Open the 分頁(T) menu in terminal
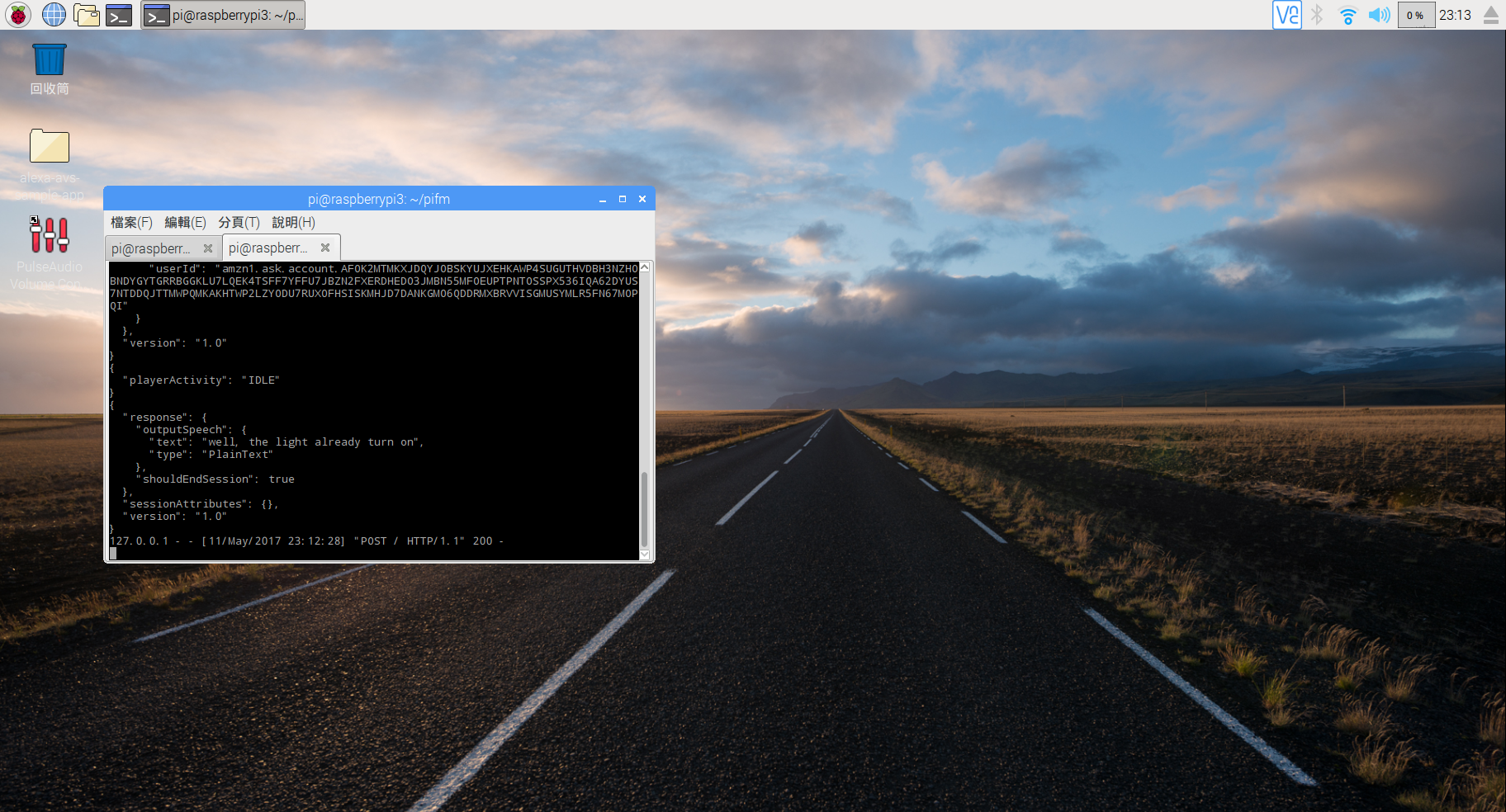1506x812 pixels. (239, 222)
